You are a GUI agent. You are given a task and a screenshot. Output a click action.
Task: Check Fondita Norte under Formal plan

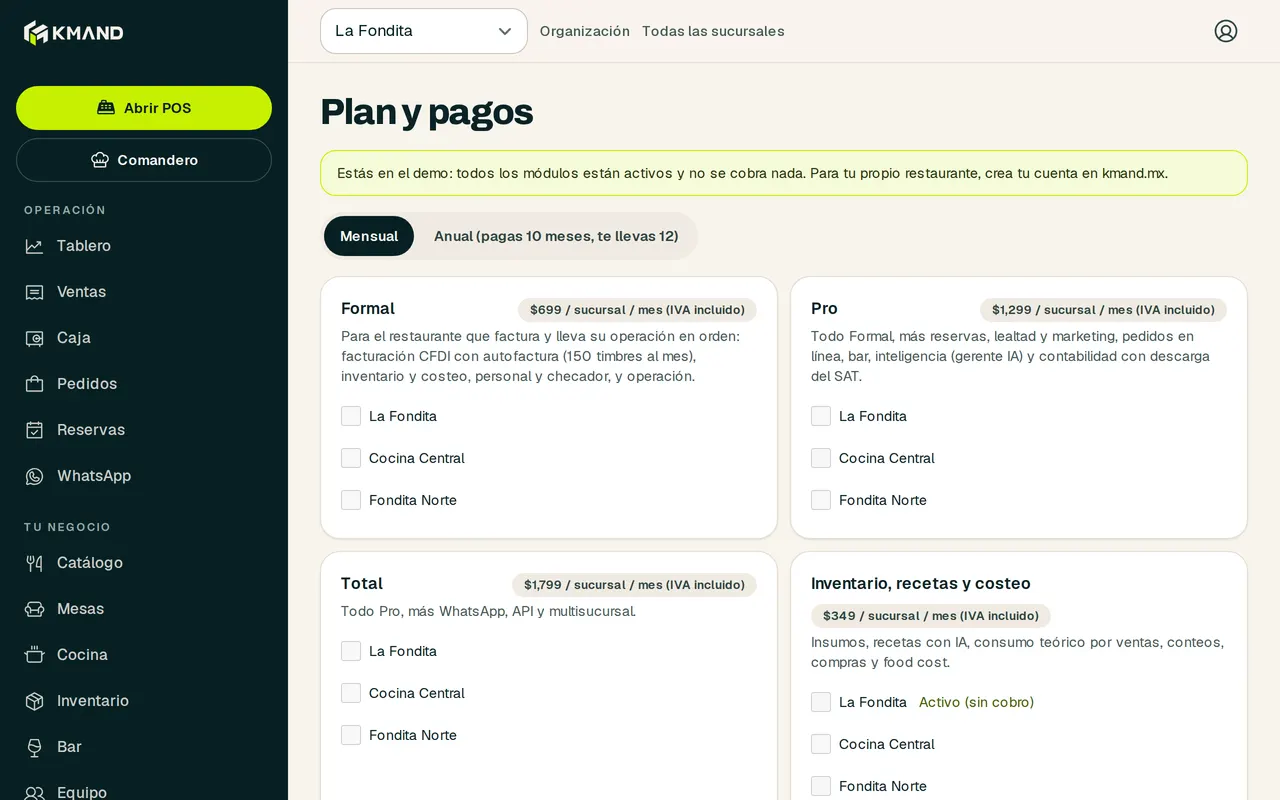pos(351,500)
